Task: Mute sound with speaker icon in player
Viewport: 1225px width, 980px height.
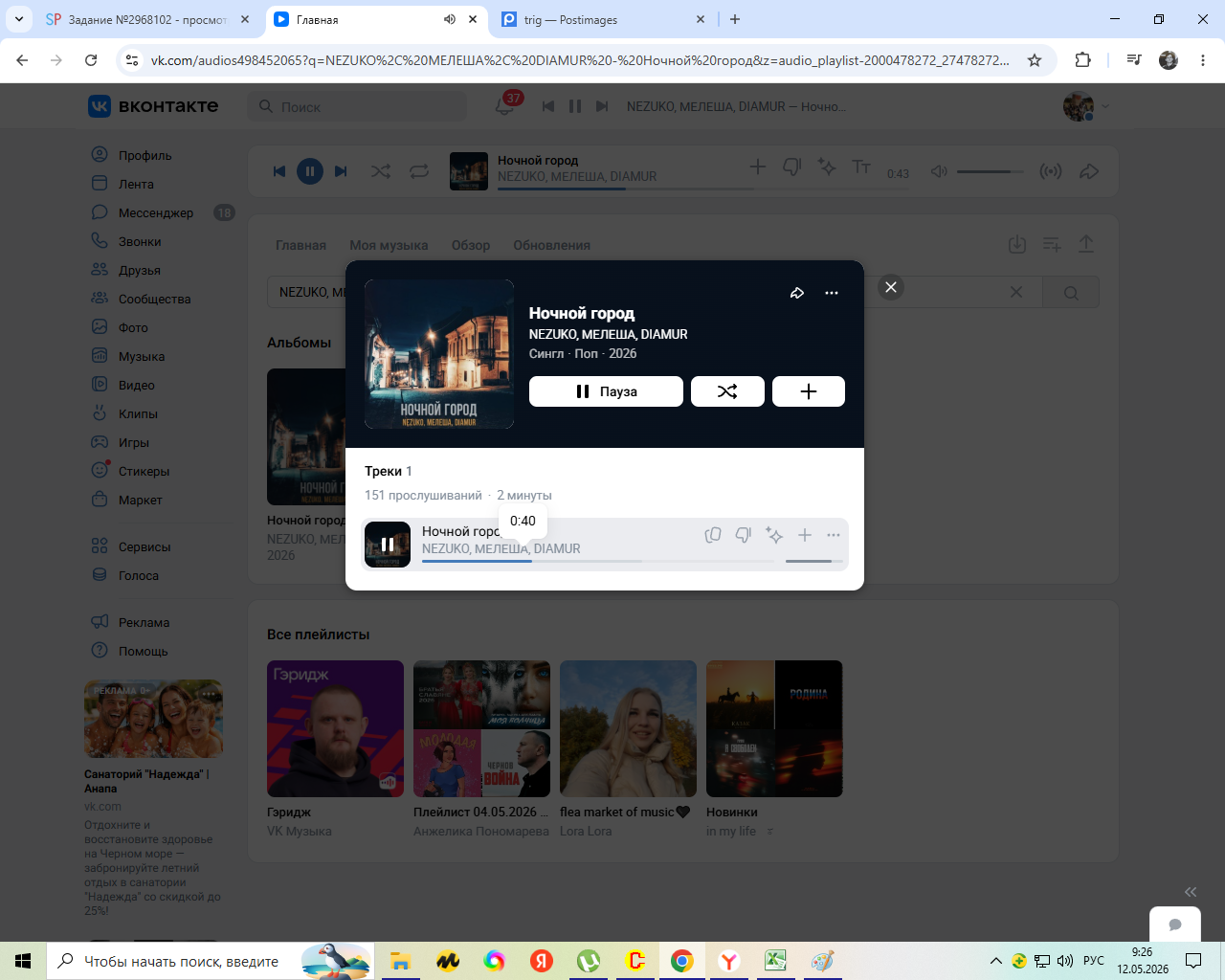Action: 939,171
